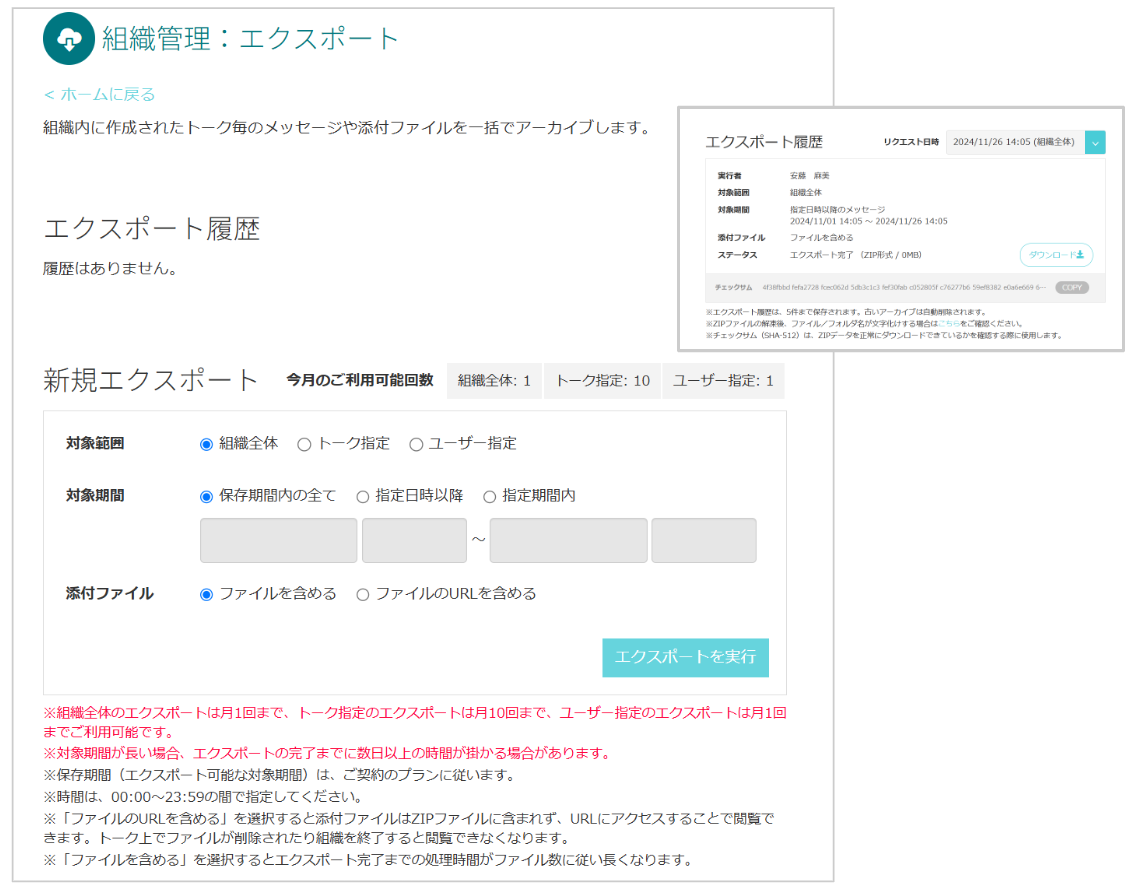This screenshot has height=894, width=1140.
Task: Click the 組織管理：エクスポート page title
Action: [250, 39]
